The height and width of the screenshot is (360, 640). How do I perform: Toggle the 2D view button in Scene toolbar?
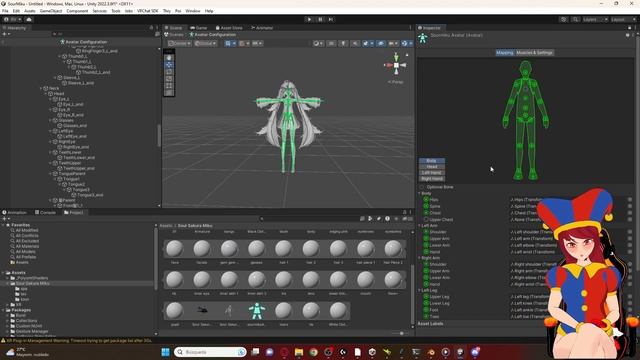331,43
